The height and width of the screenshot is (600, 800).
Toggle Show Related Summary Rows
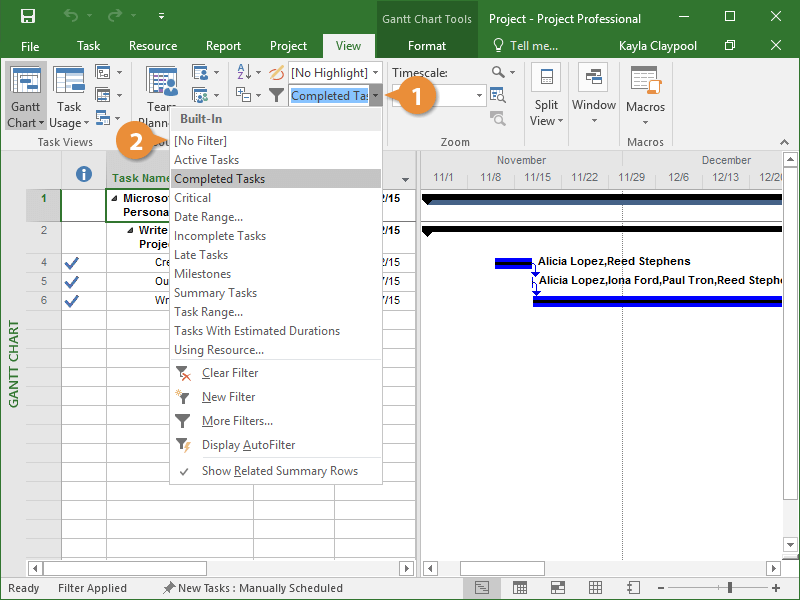coord(279,471)
